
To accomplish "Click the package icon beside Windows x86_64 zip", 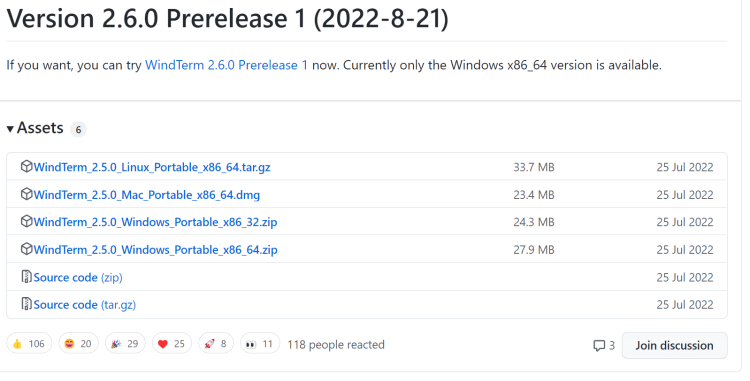I will point(26,249).
